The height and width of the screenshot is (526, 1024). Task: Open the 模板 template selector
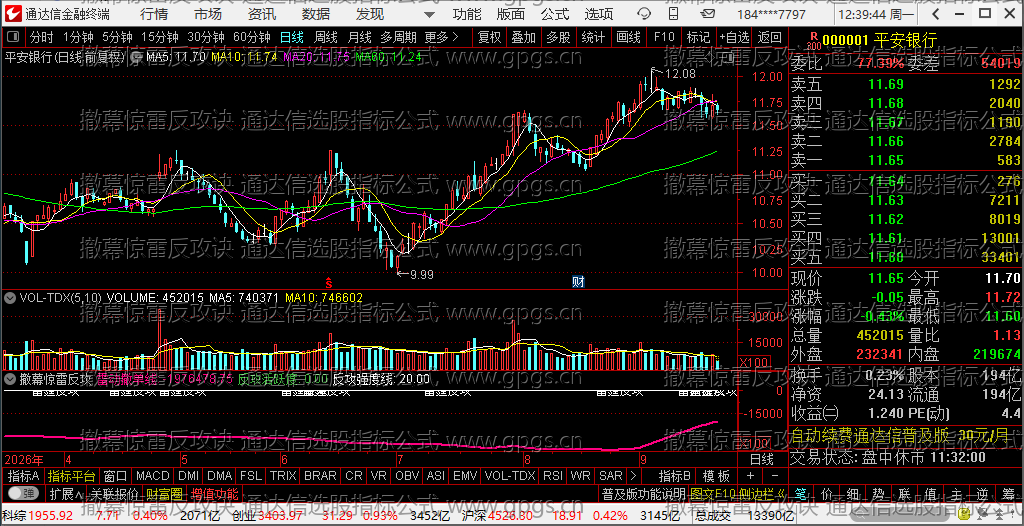point(716,475)
